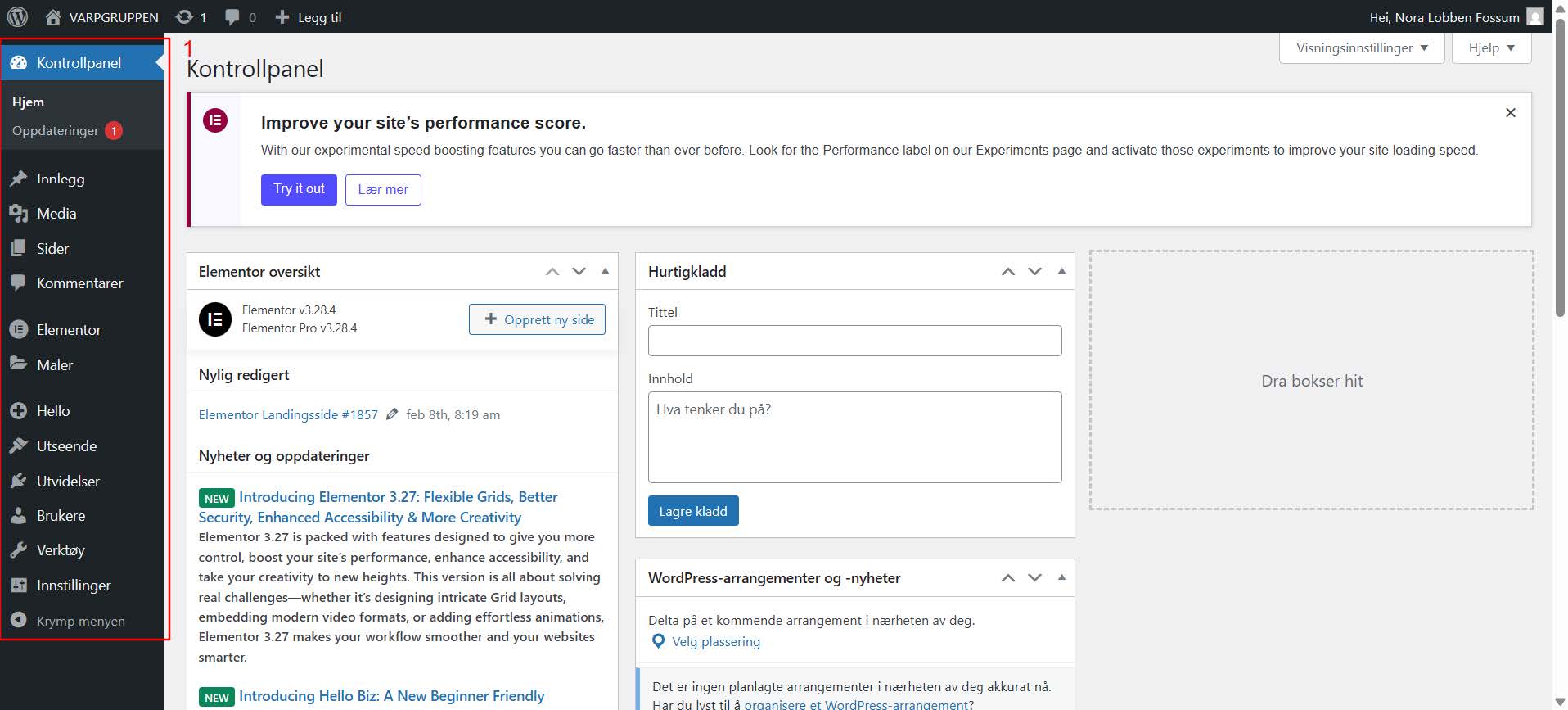
Task: Click the Utvidelser plug icon in the sidebar
Action: click(18, 481)
